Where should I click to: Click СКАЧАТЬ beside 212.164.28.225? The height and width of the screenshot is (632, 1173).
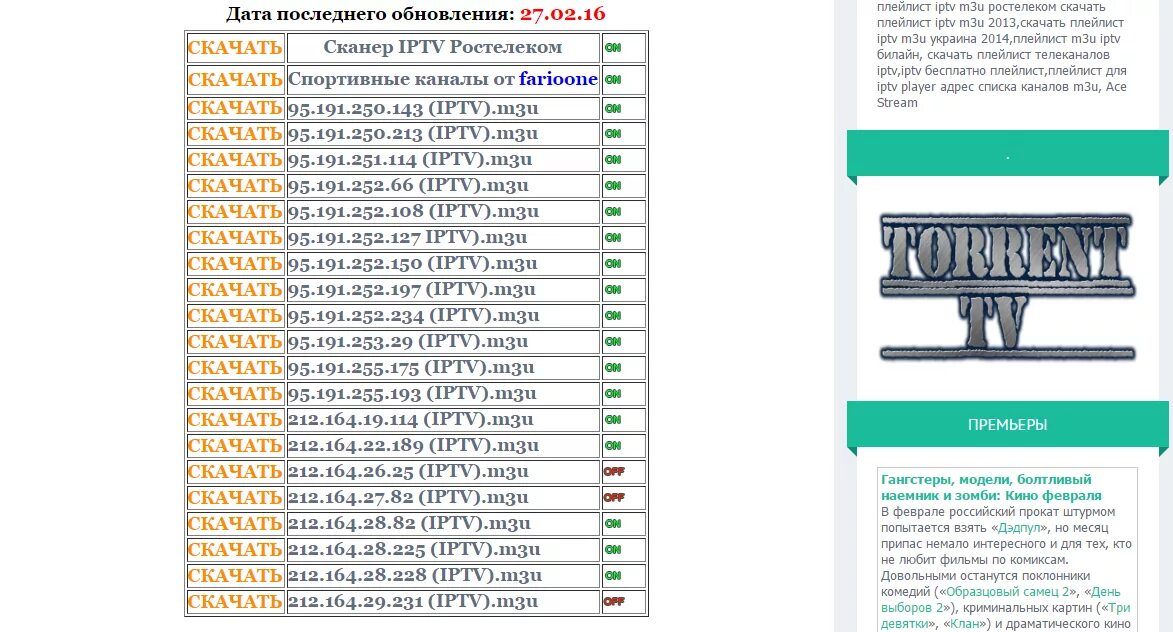[x=235, y=550]
